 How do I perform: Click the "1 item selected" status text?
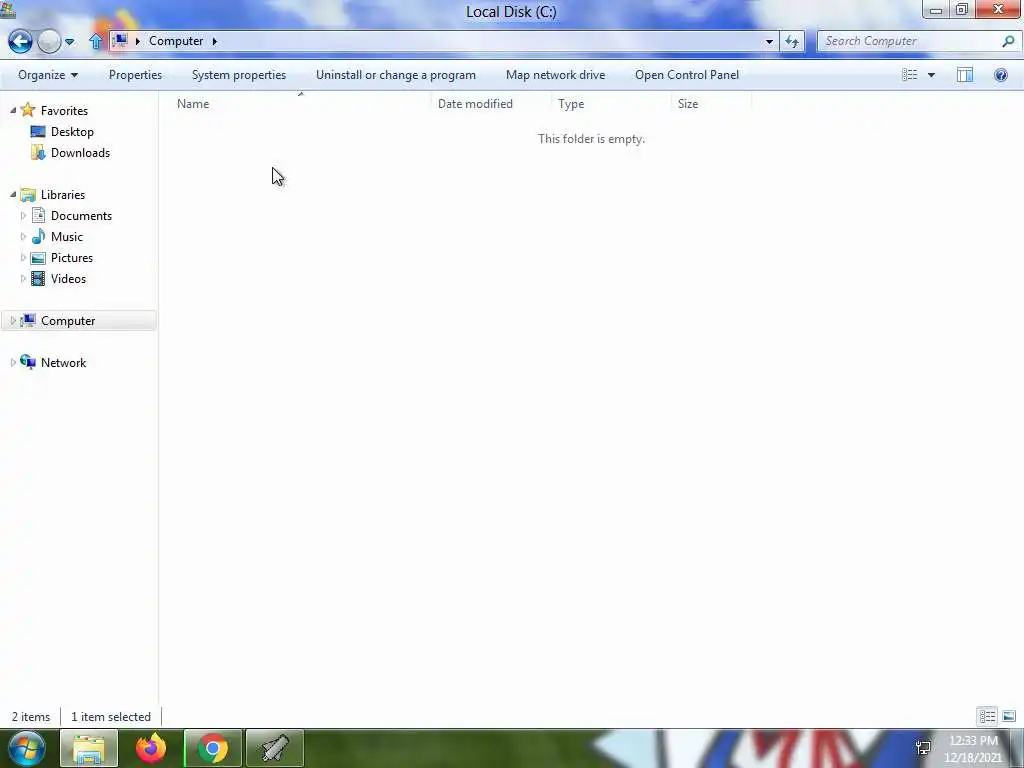pyautogui.click(x=111, y=717)
